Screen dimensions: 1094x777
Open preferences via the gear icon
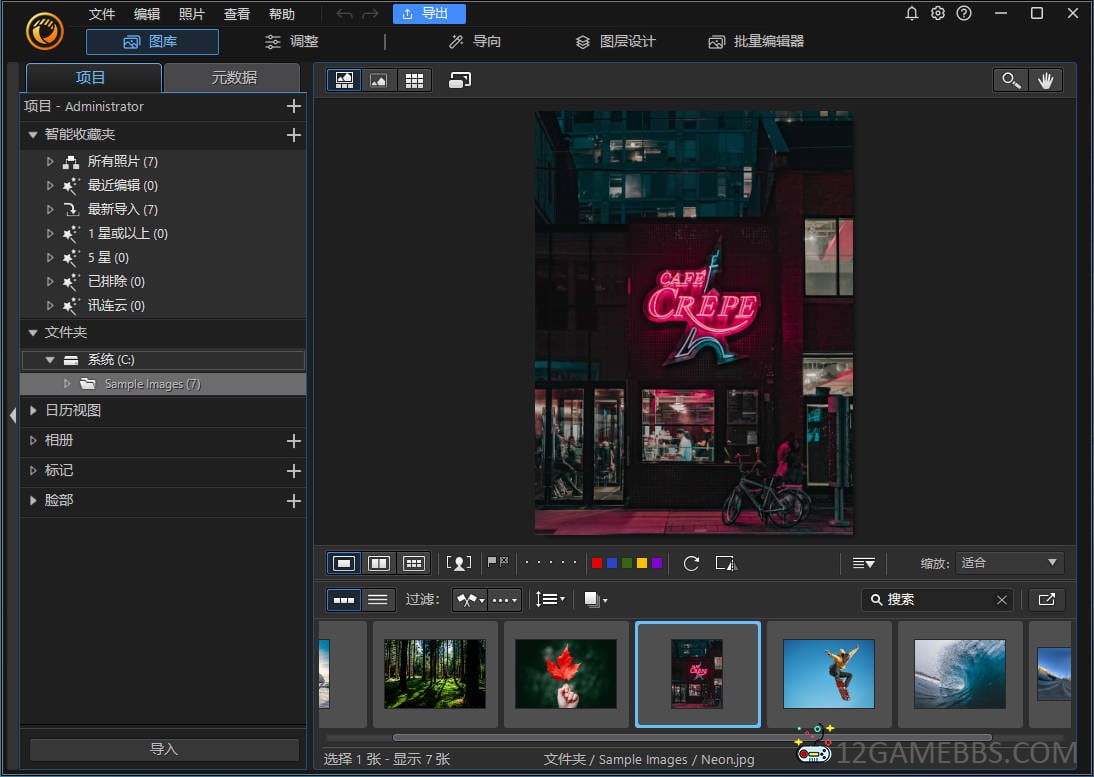pos(938,13)
